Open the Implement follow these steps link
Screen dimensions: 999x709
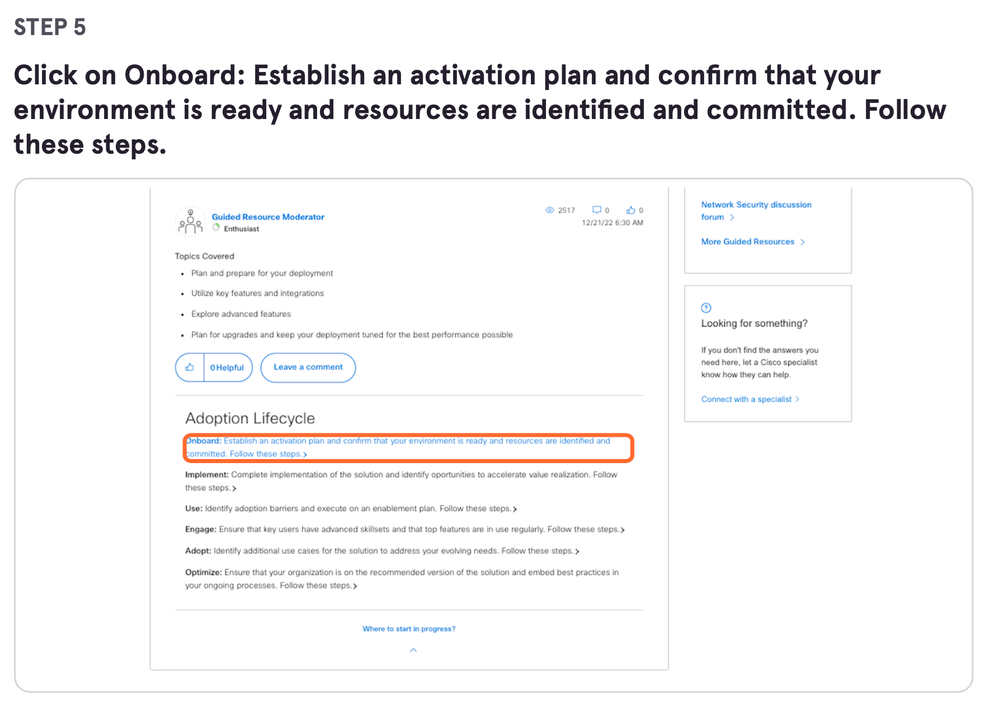[401, 481]
